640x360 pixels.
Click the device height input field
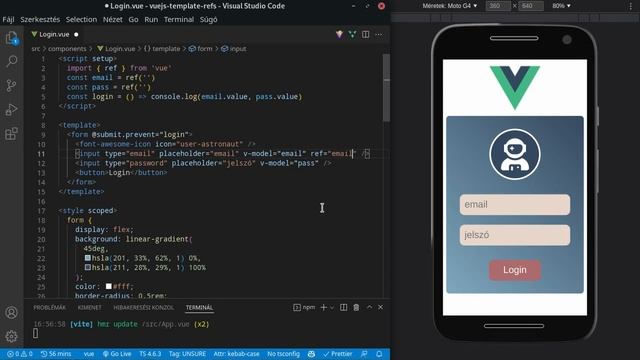click(531, 6)
